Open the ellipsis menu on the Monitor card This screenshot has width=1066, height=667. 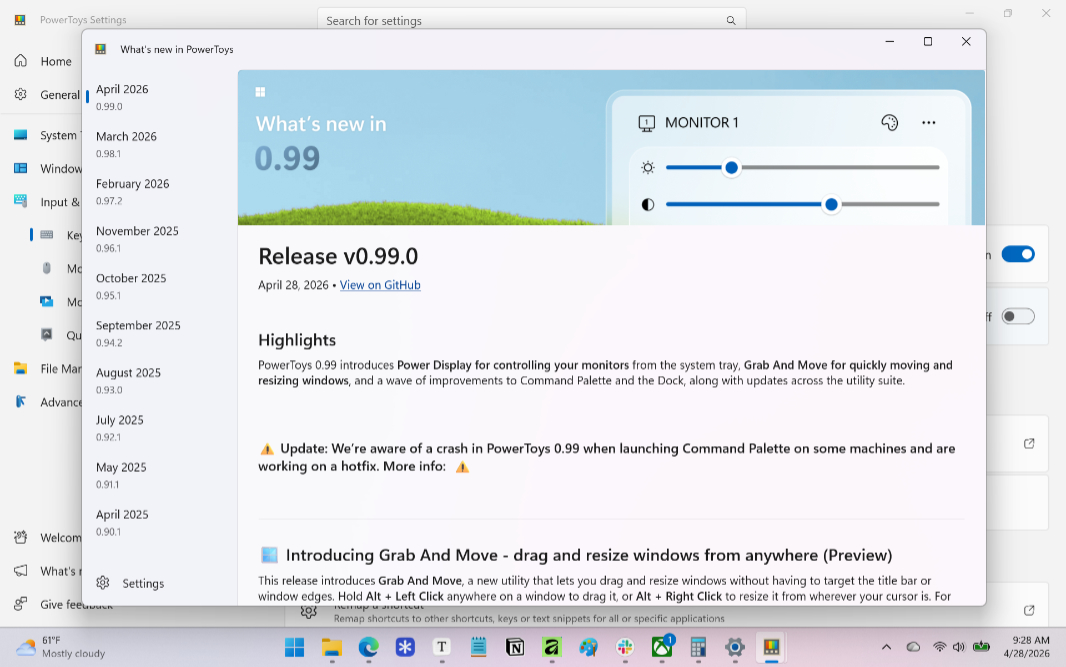tap(928, 122)
